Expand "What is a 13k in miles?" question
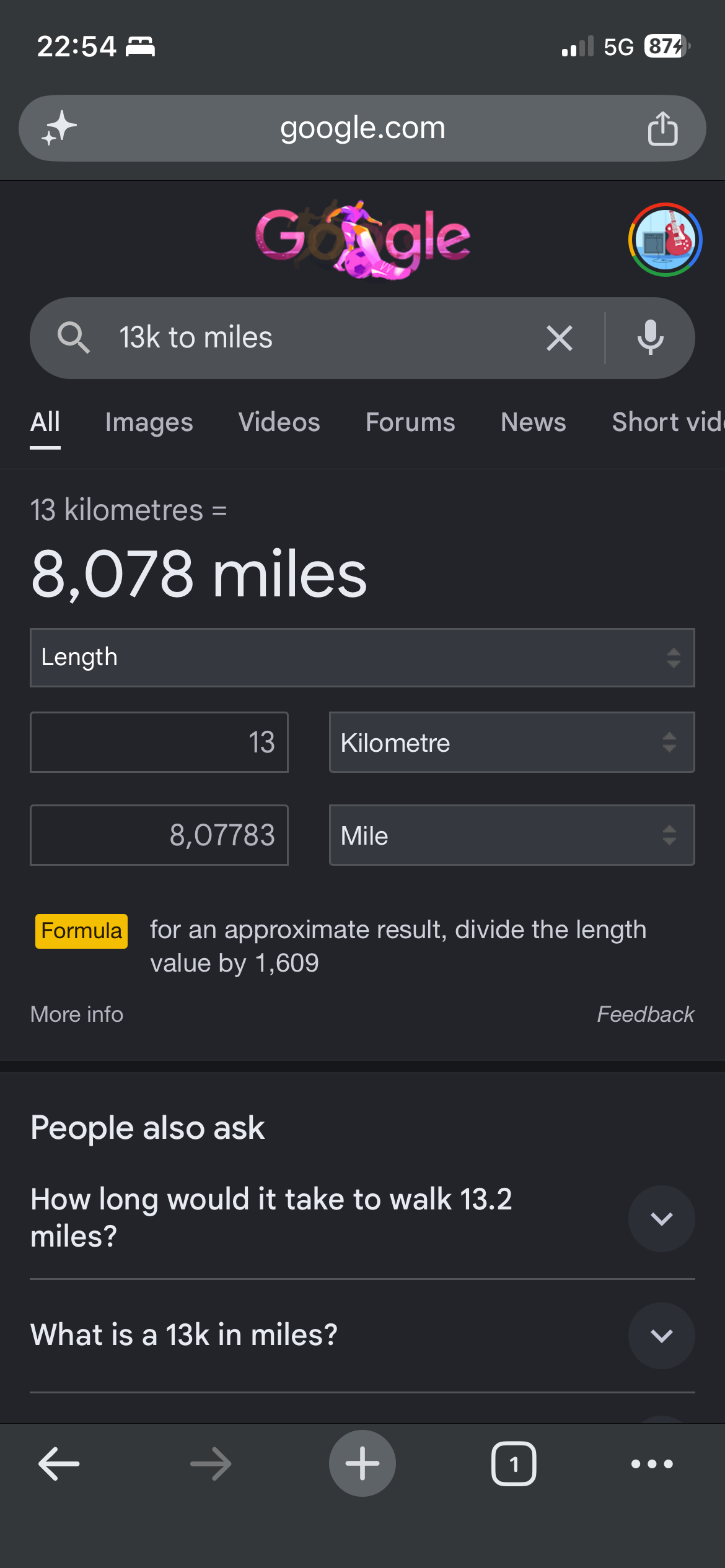The image size is (725, 1568). pos(362,1335)
